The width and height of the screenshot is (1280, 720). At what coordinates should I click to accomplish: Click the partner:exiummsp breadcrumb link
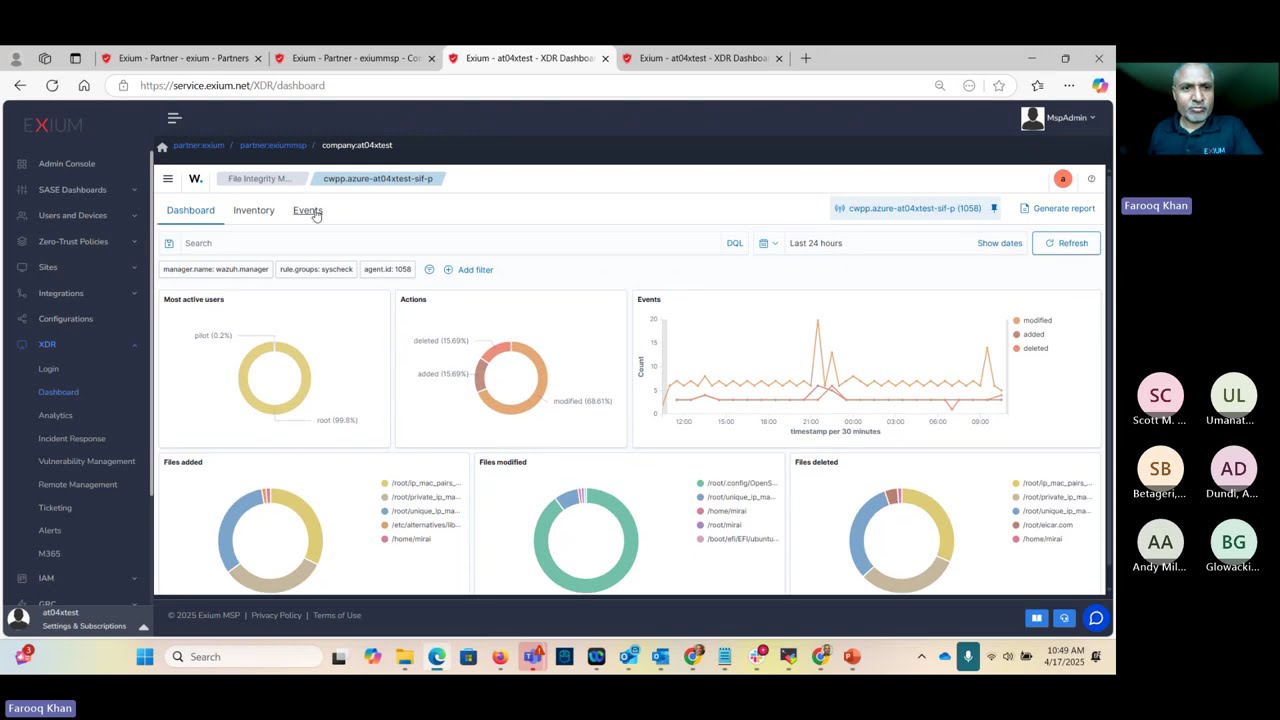point(273,146)
